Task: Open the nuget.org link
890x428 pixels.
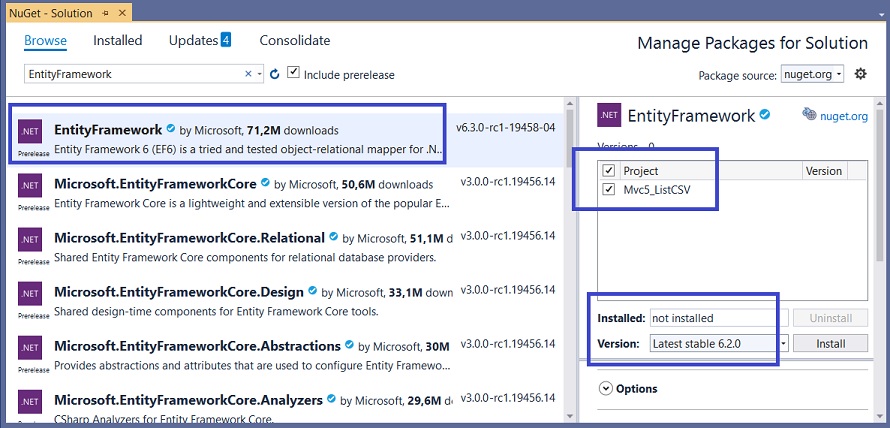Action: [x=843, y=116]
